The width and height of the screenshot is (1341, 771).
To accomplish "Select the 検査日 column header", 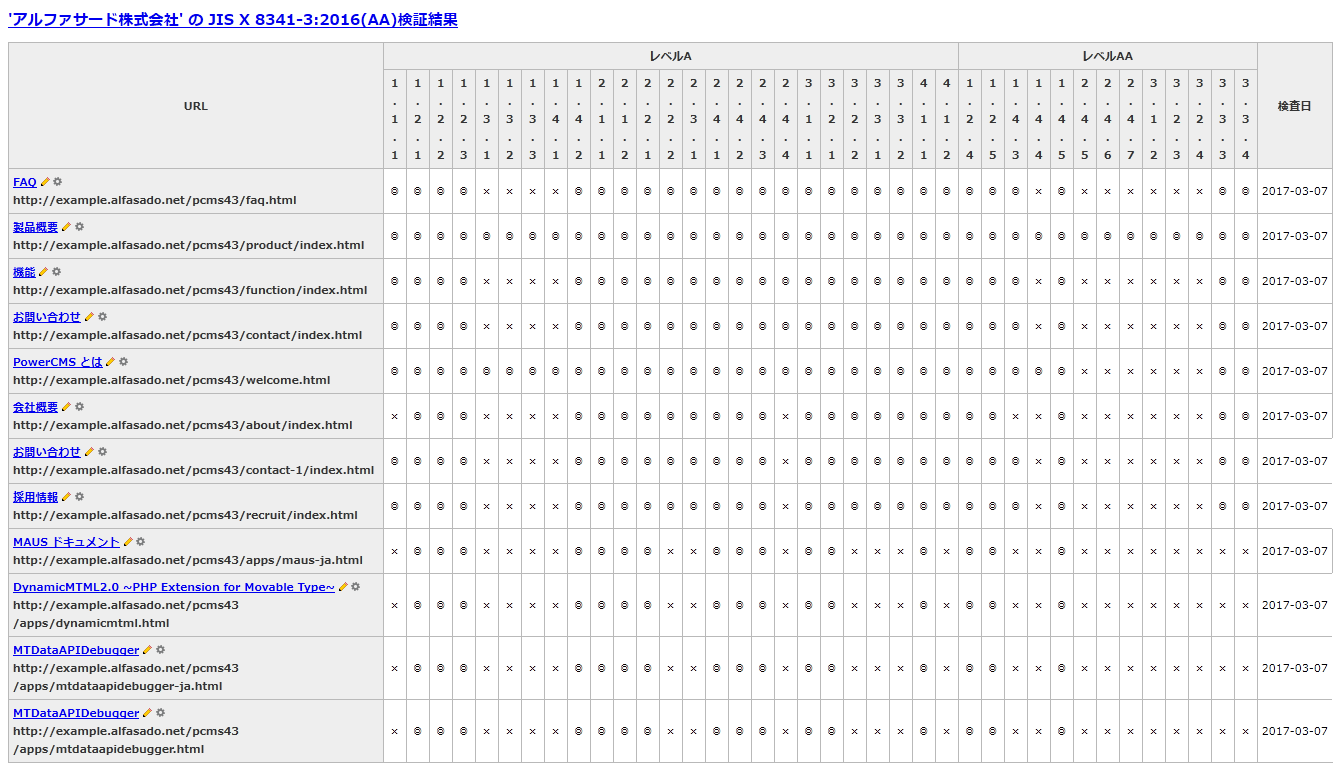I will tap(1295, 105).
